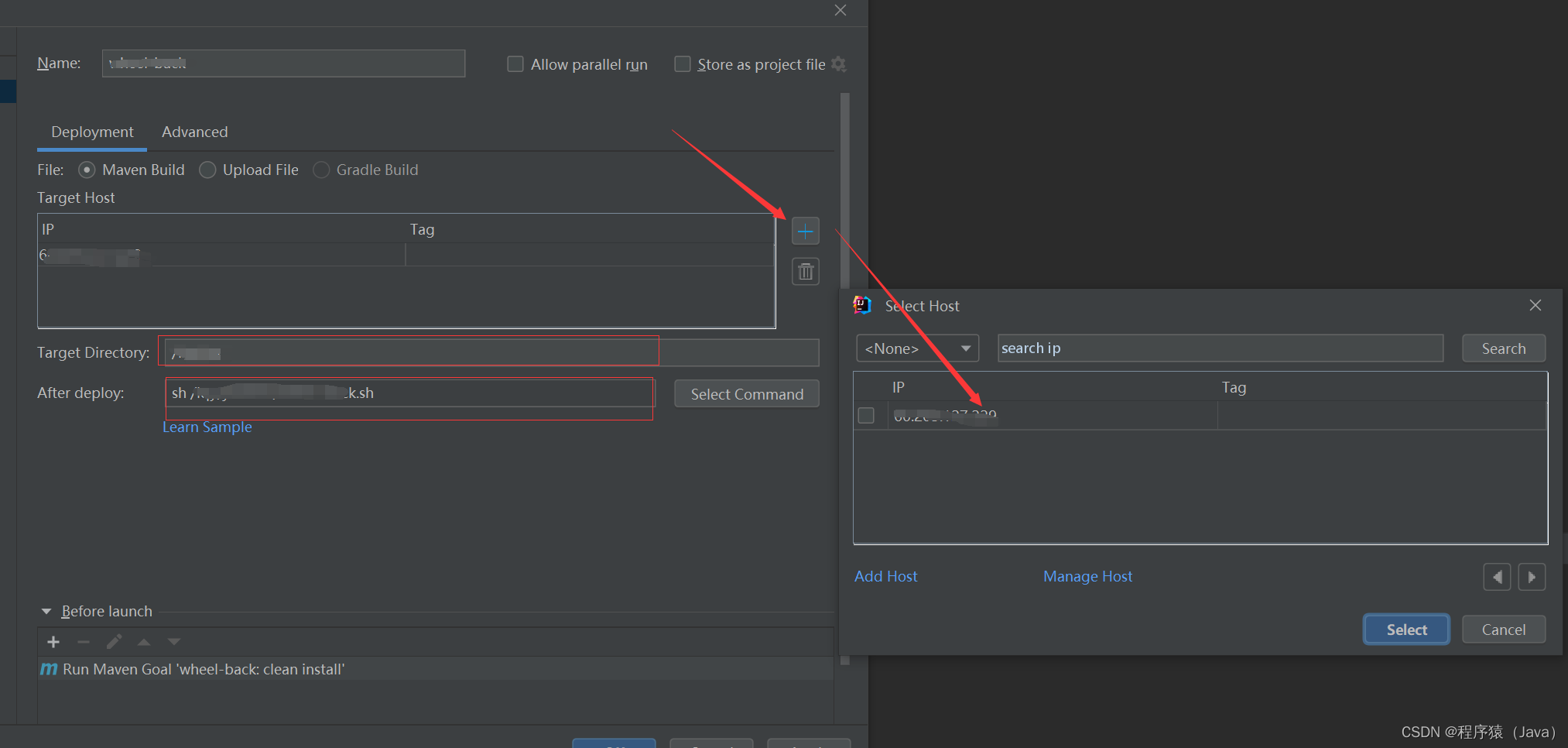Switch to the Deployment tab
The height and width of the screenshot is (748, 1568).
coord(92,132)
